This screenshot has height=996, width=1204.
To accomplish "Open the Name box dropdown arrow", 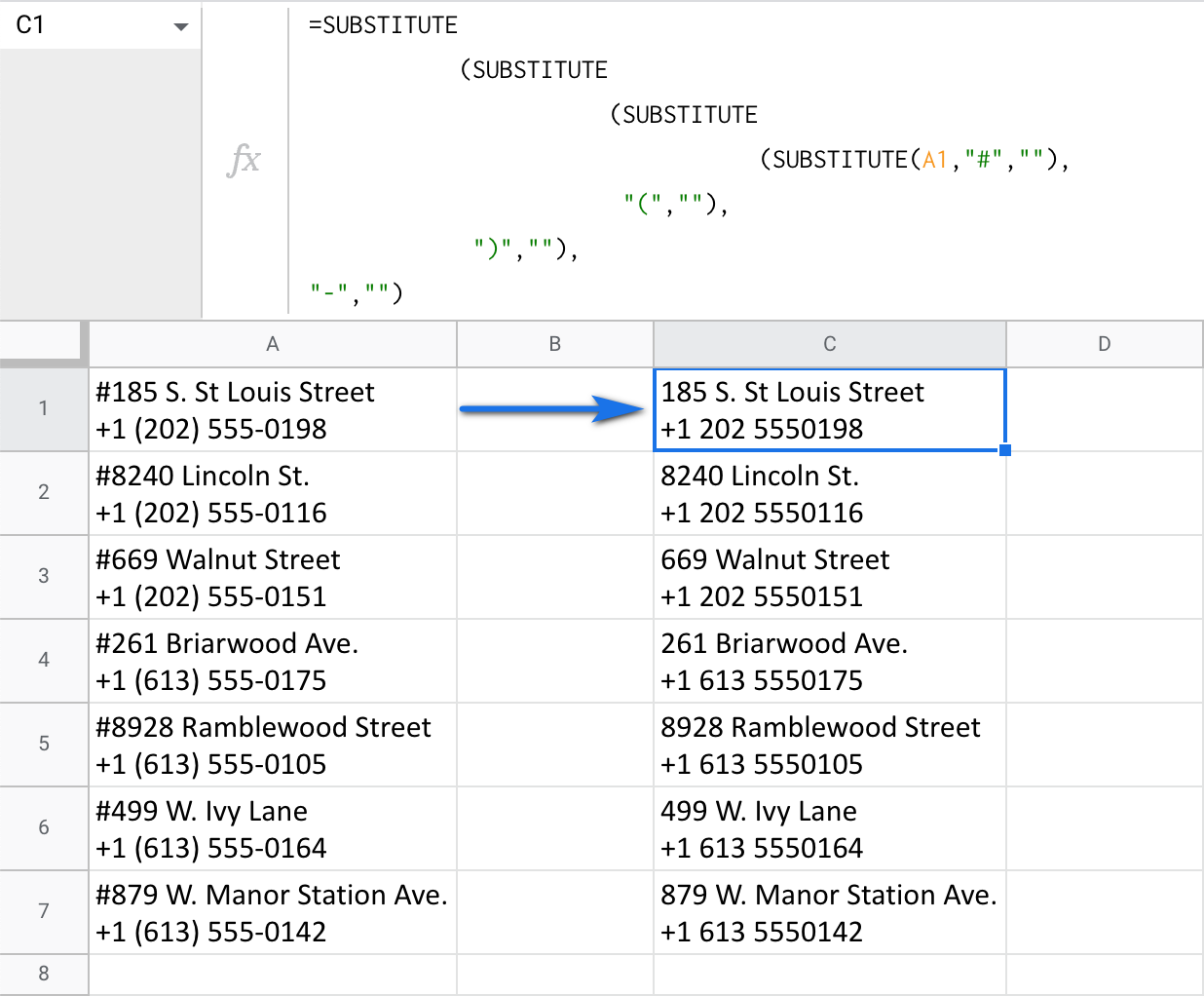I will coord(180,26).
